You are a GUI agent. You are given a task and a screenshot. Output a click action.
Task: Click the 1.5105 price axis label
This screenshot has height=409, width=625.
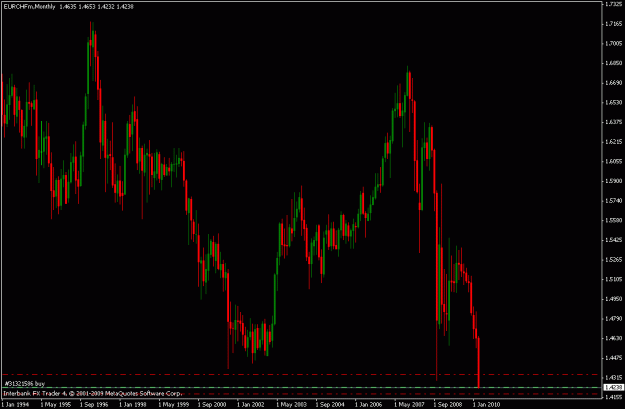click(x=614, y=279)
